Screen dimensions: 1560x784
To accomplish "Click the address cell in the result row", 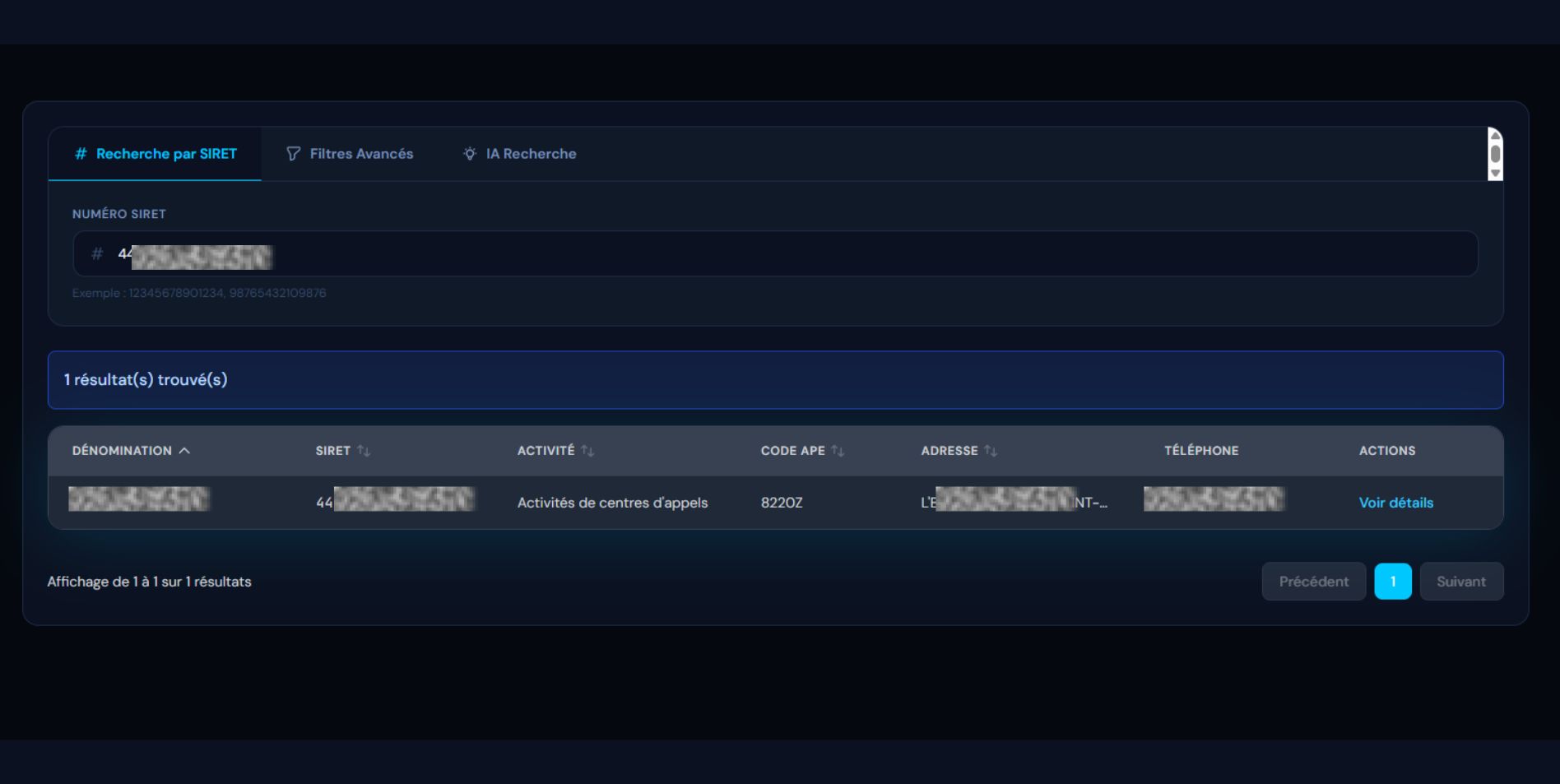I will pos(1014,500).
